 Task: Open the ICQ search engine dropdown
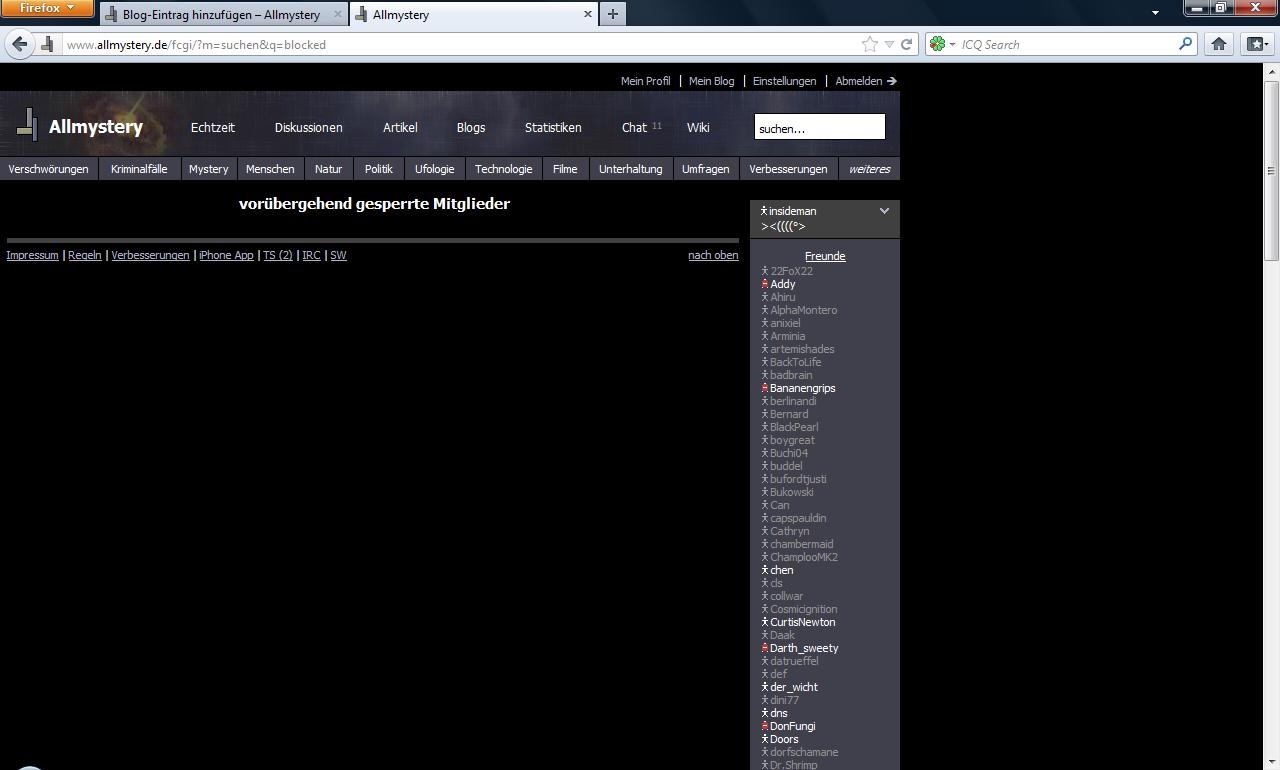942,44
